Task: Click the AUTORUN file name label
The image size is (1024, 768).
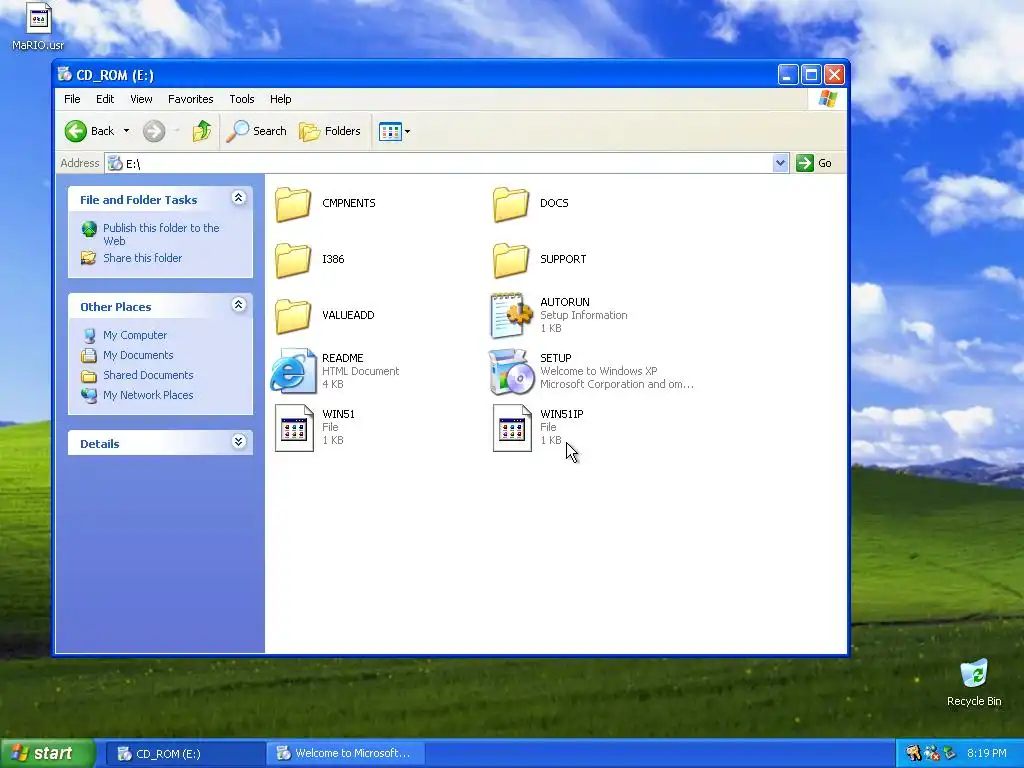Action: [x=565, y=302]
